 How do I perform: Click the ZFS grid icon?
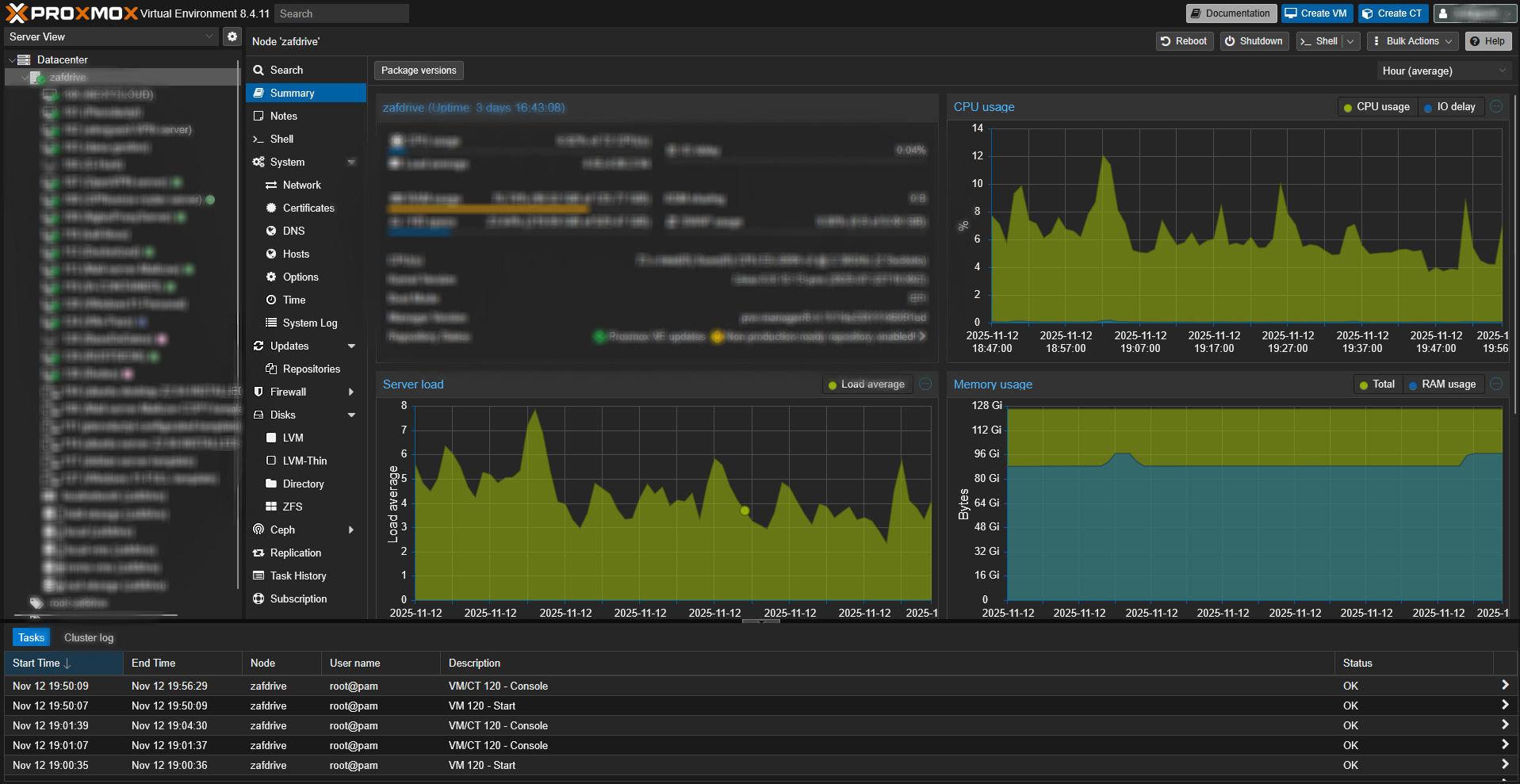271,507
